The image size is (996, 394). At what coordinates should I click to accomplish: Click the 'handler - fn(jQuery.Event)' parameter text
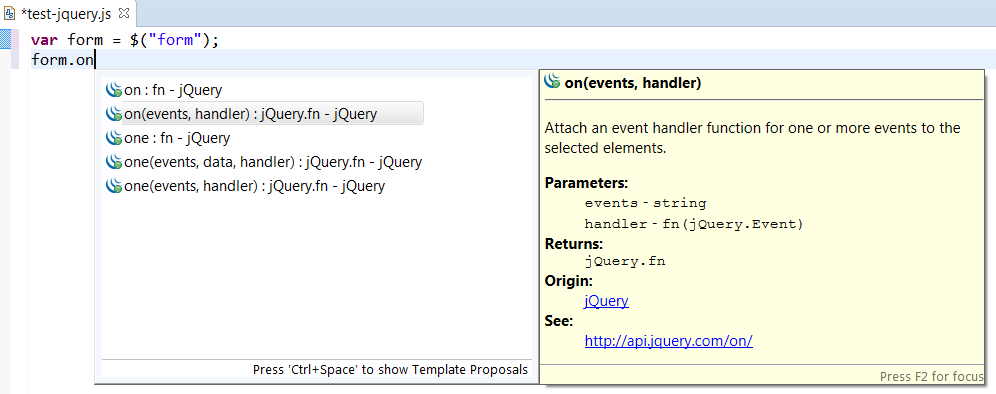[x=694, y=224]
